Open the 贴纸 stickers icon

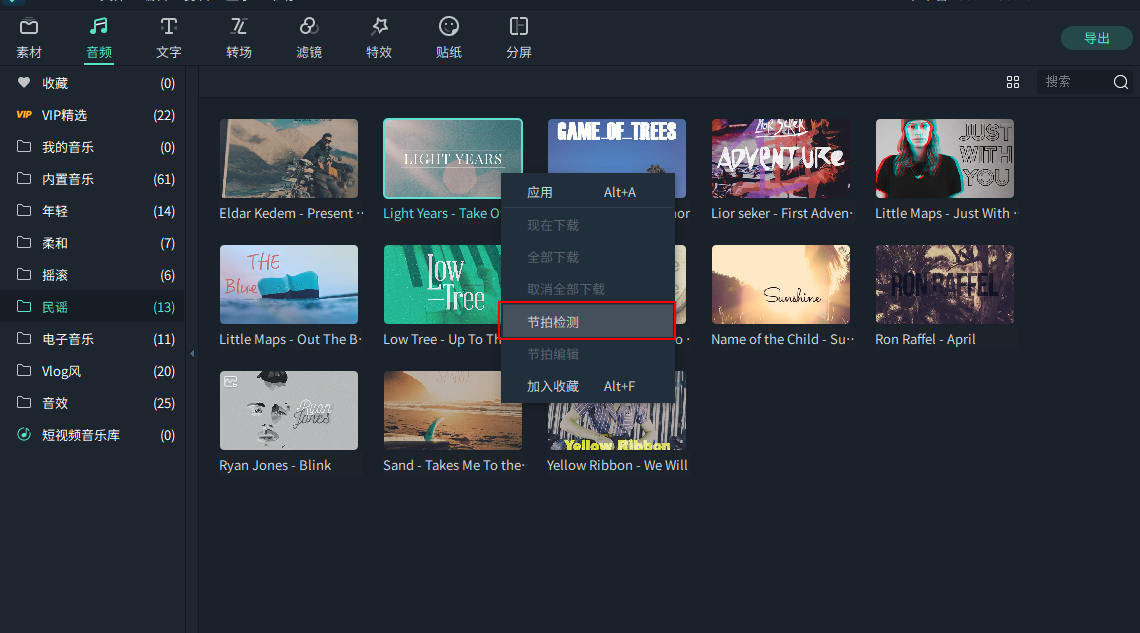pos(449,27)
